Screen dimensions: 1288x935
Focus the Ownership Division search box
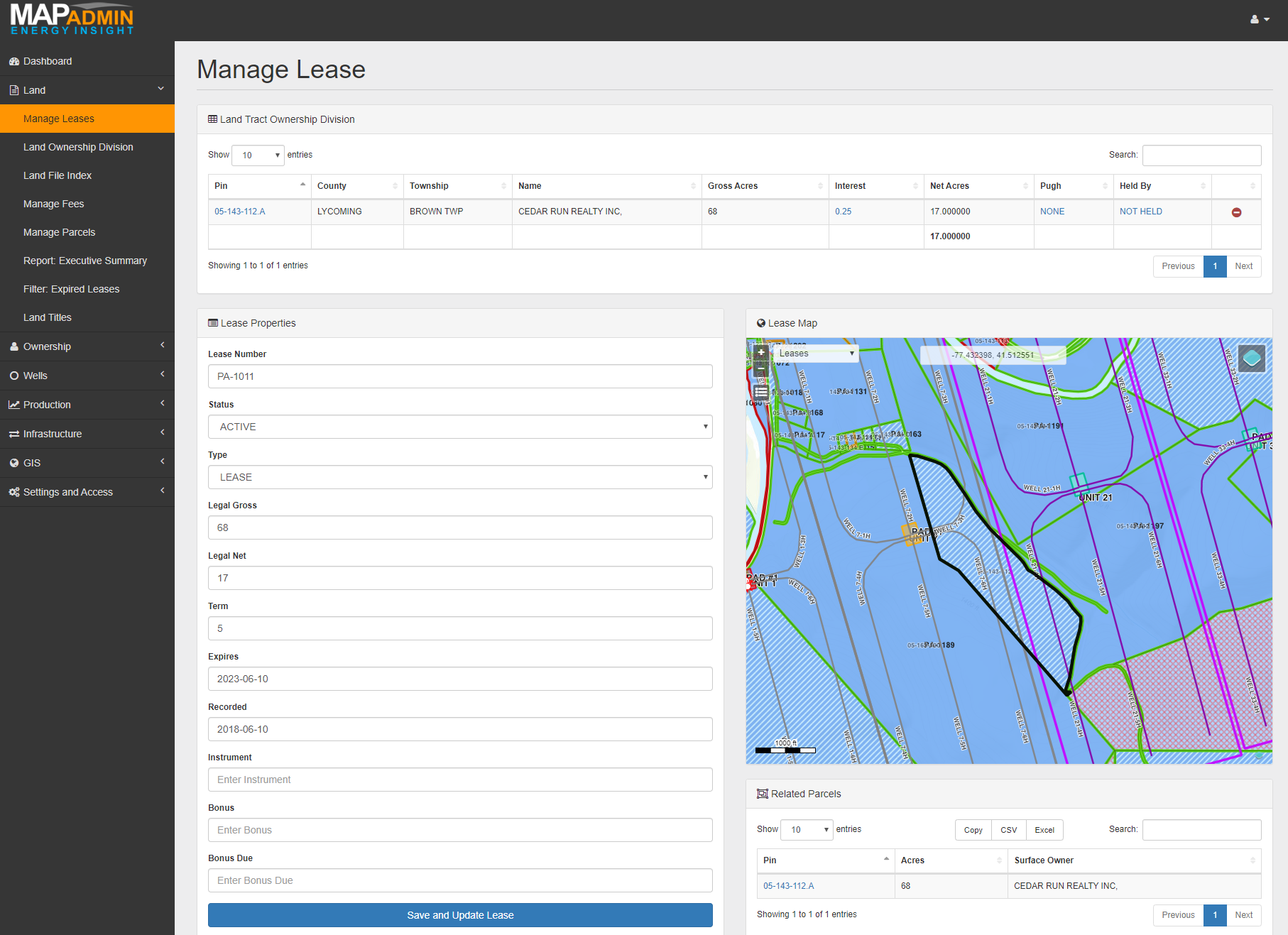1201,155
